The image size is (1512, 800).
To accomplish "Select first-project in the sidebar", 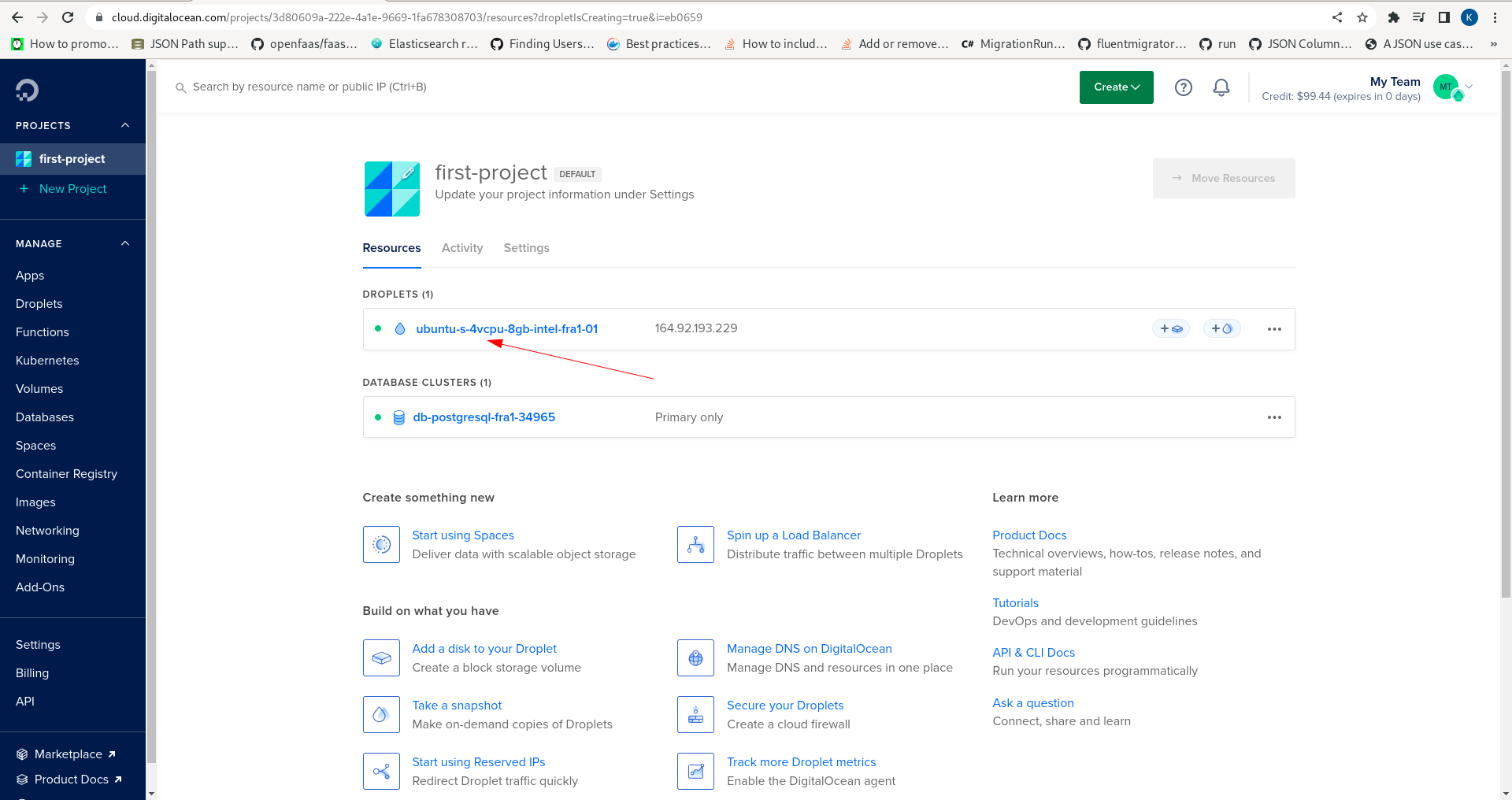I will coord(72,159).
